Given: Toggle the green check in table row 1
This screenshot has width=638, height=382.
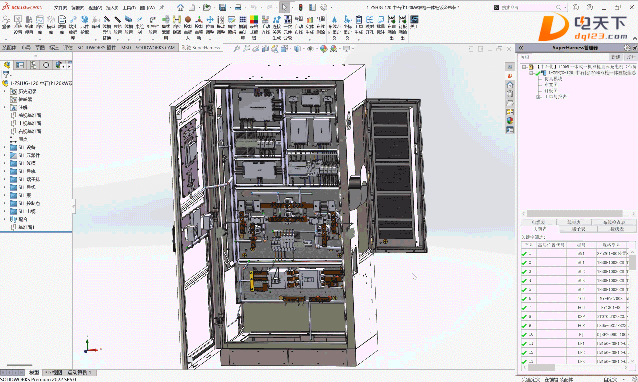Looking at the screenshot, I should pyautogui.click(x=524, y=253).
